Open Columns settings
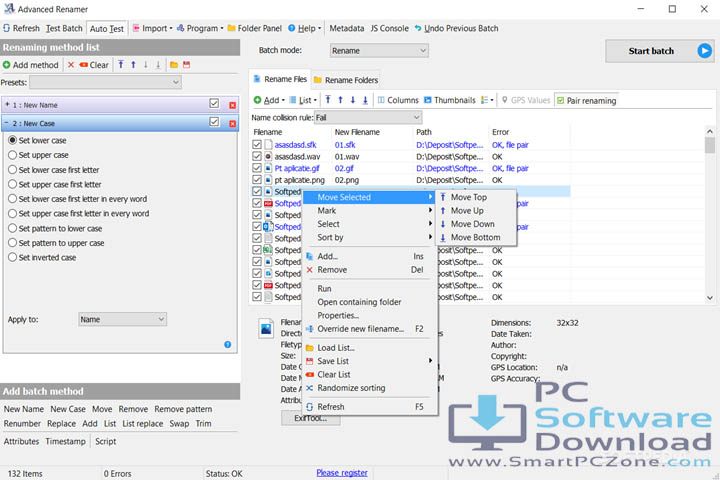 pos(398,100)
